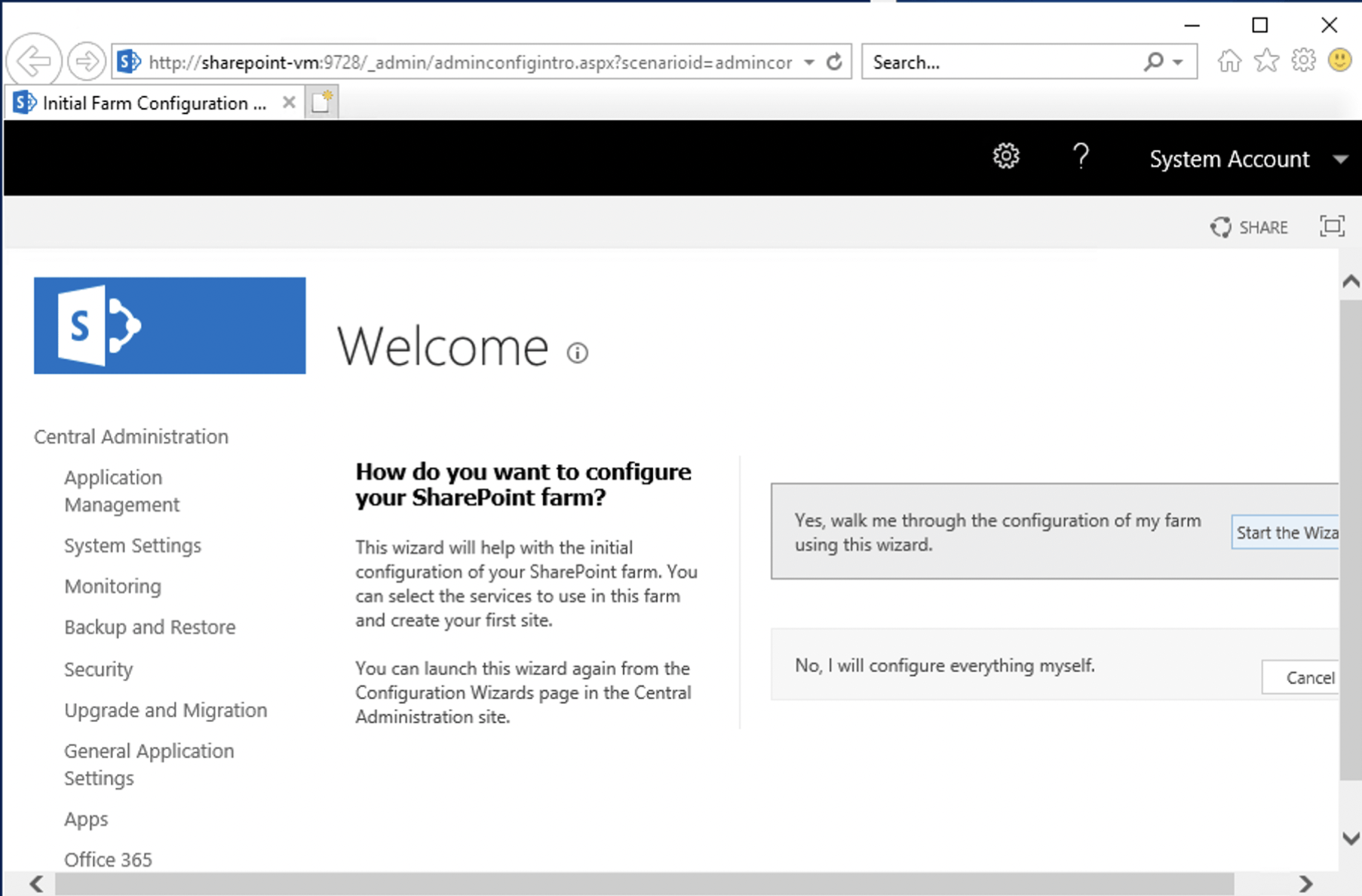Viewport: 1362px width, 896px height.
Task: Open Upgrade and Migration
Action: (166, 710)
